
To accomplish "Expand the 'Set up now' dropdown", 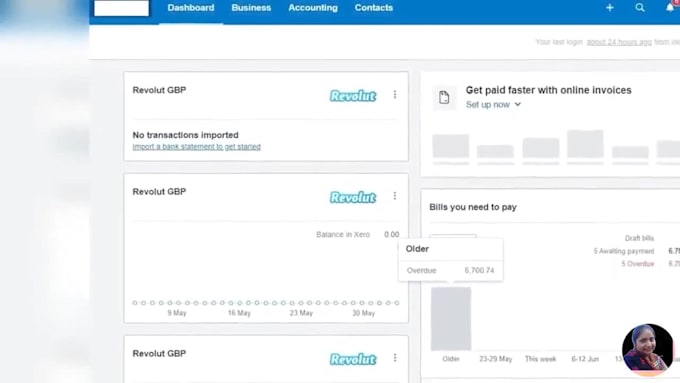I will 493,105.
